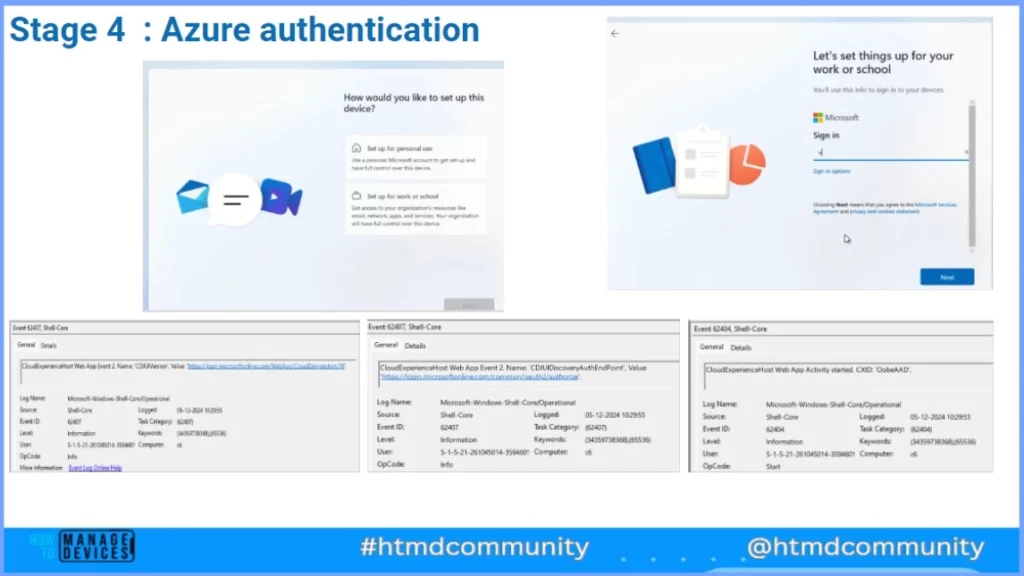Click the Sign in email input field

coord(891,152)
